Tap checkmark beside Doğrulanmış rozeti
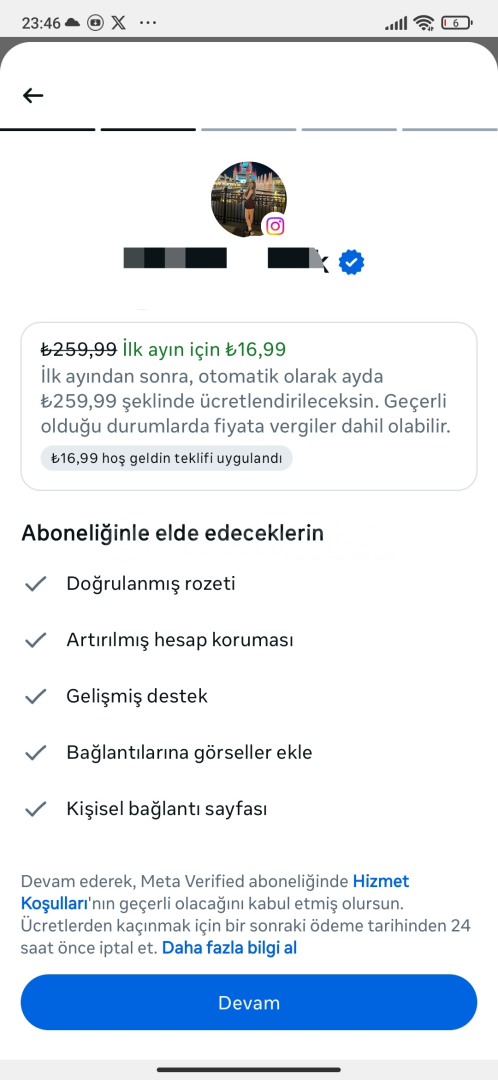The width and height of the screenshot is (498, 1080). 35,584
